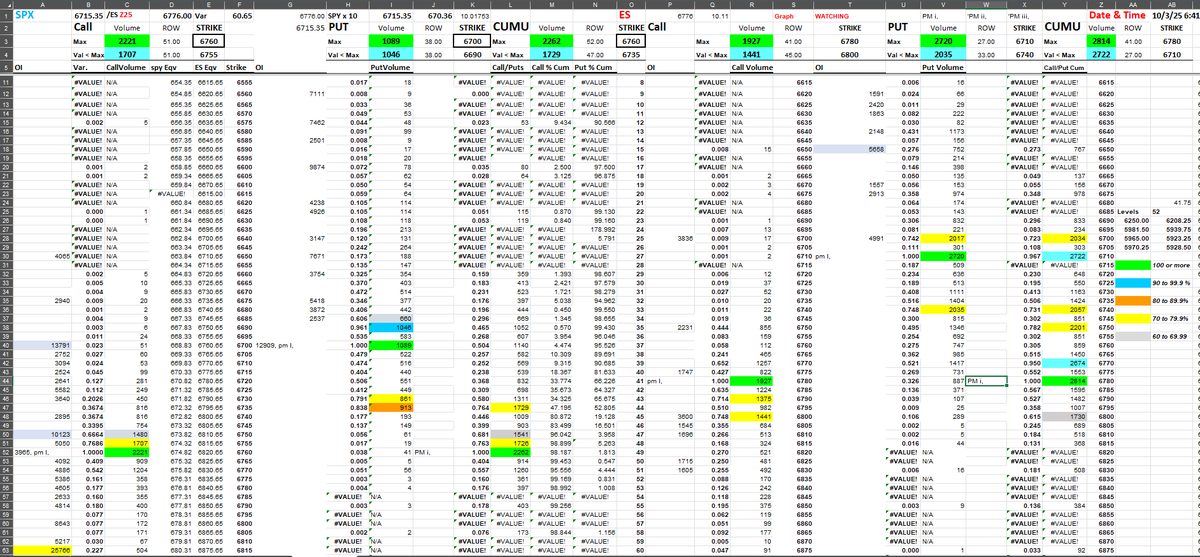Select the row 5 header

coord(5,67)
